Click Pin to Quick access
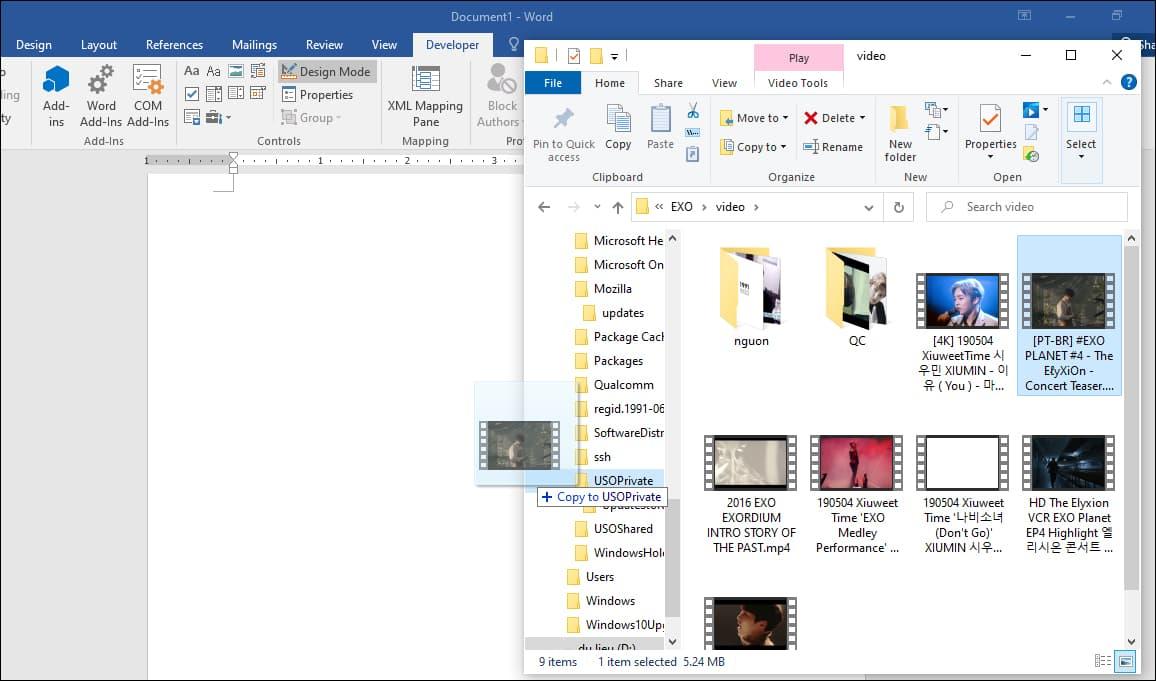Screen dimensions: 1156x681 click(563, 132)
